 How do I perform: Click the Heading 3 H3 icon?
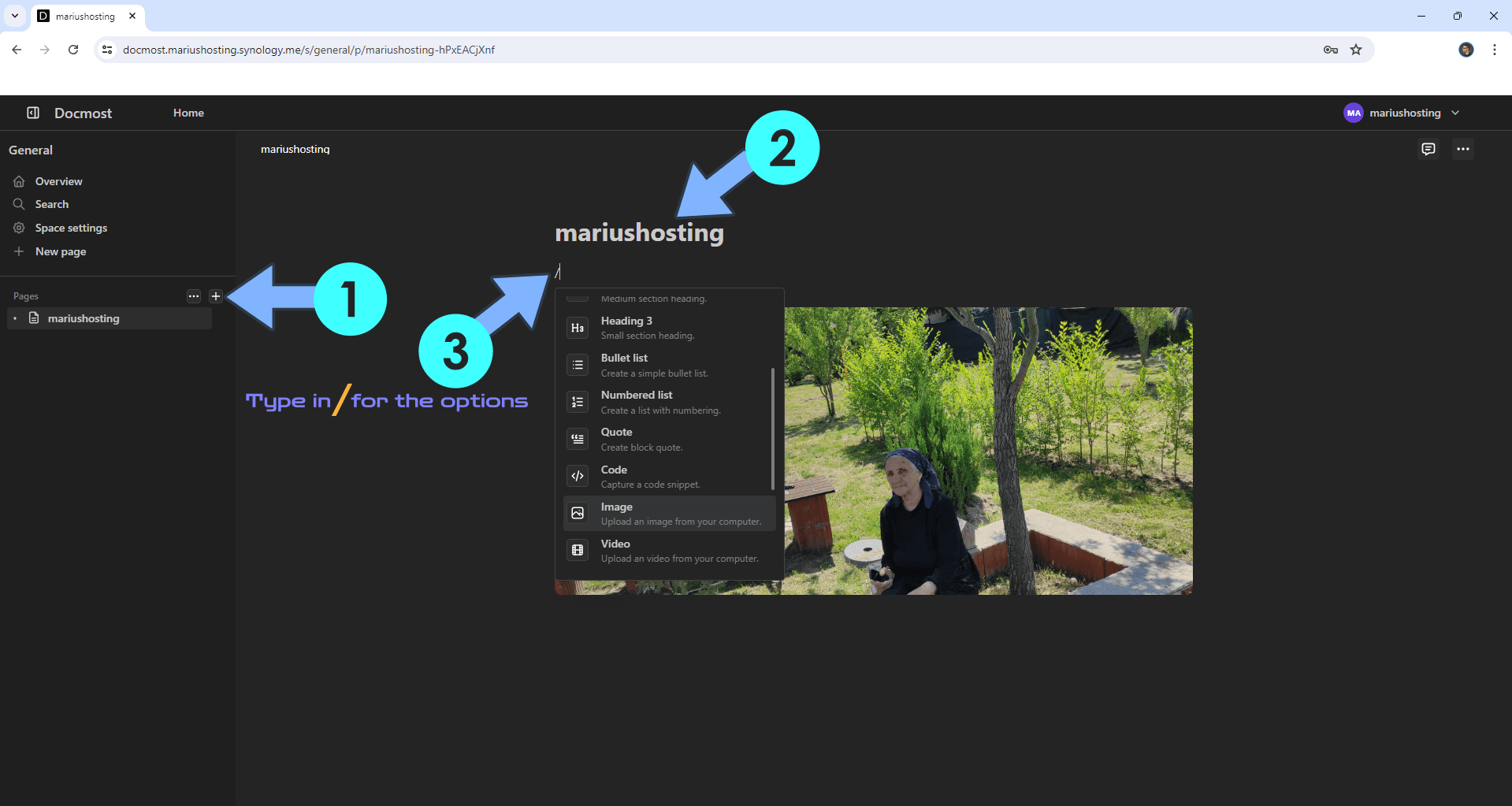(x=578, y=328)
